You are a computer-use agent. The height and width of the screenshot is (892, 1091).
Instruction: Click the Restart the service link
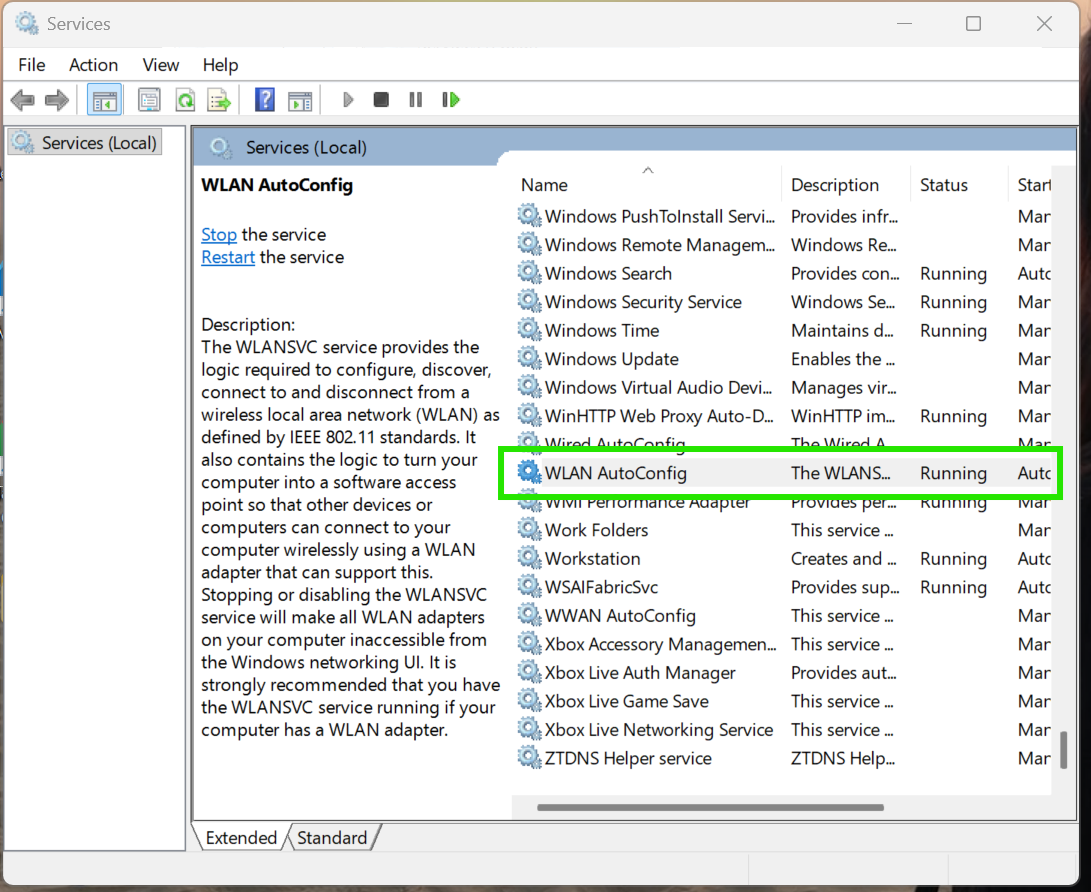228,257
